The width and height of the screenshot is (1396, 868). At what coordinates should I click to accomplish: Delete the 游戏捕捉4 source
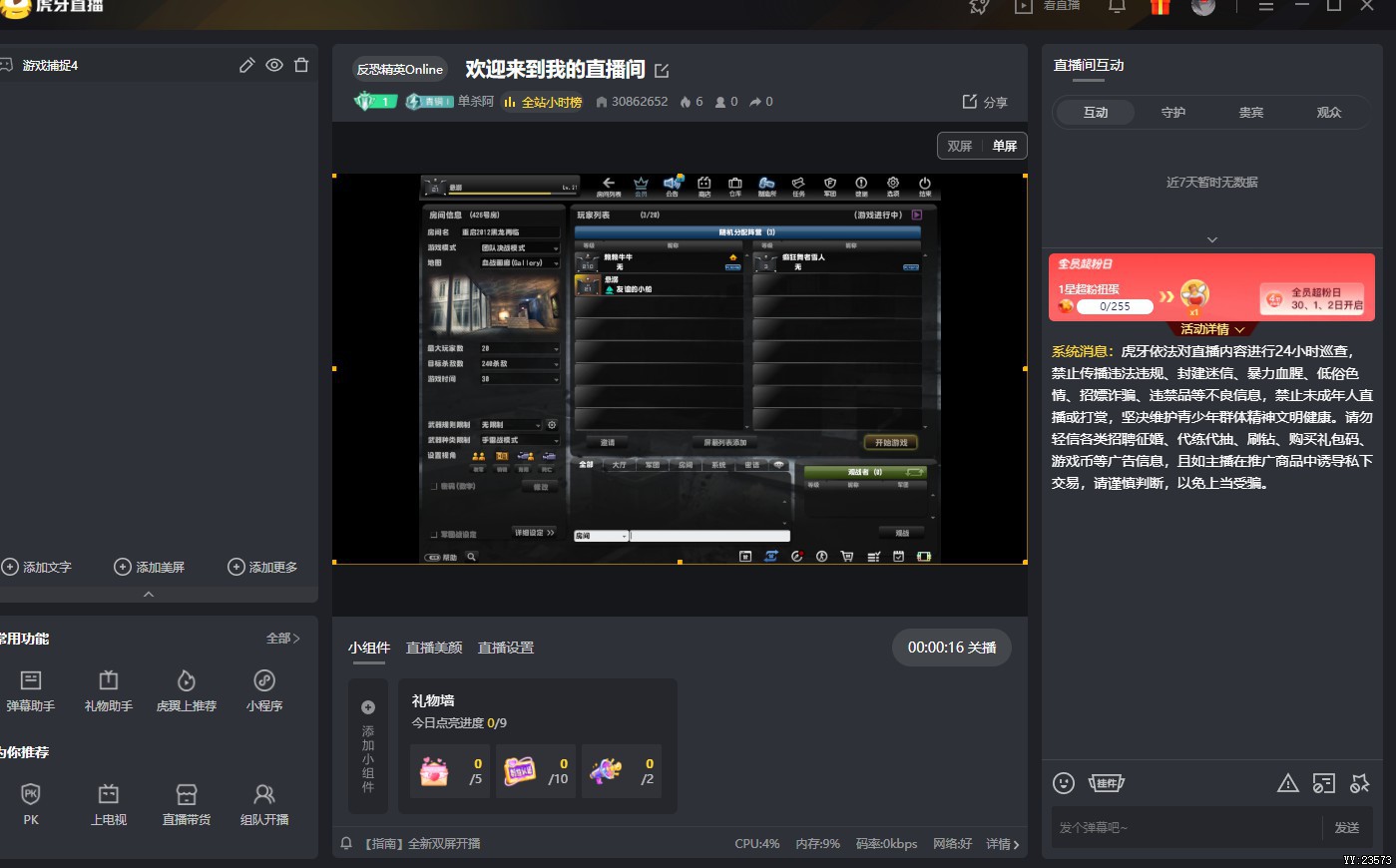(x=301, y=65)
